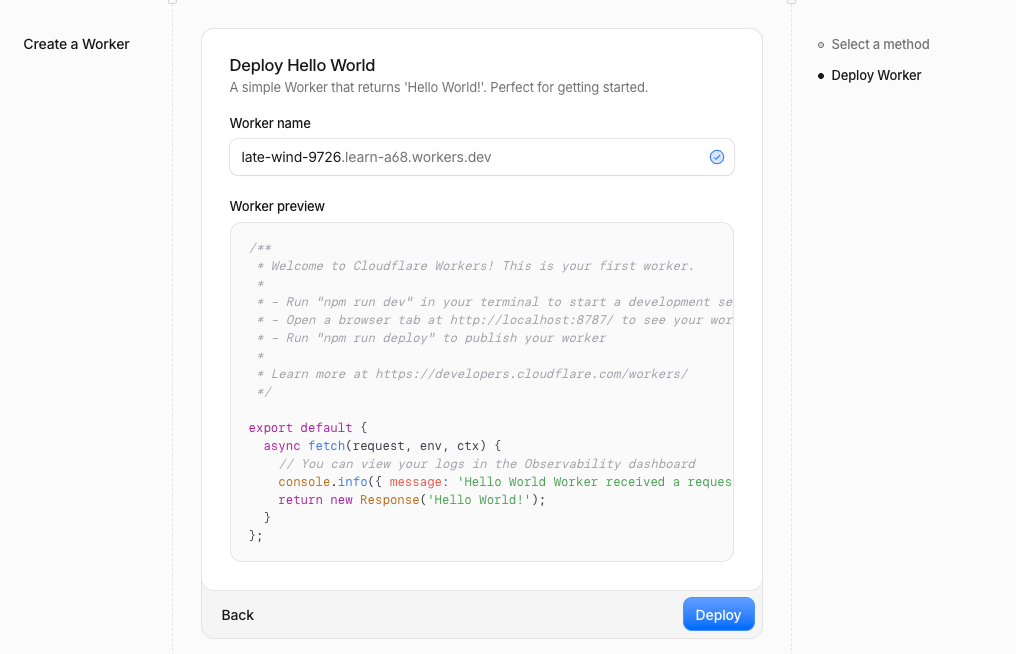Click the filled bullet beside 'Deploy Worker'
The height and width of the screenshot is (654, 1016).
821,76
